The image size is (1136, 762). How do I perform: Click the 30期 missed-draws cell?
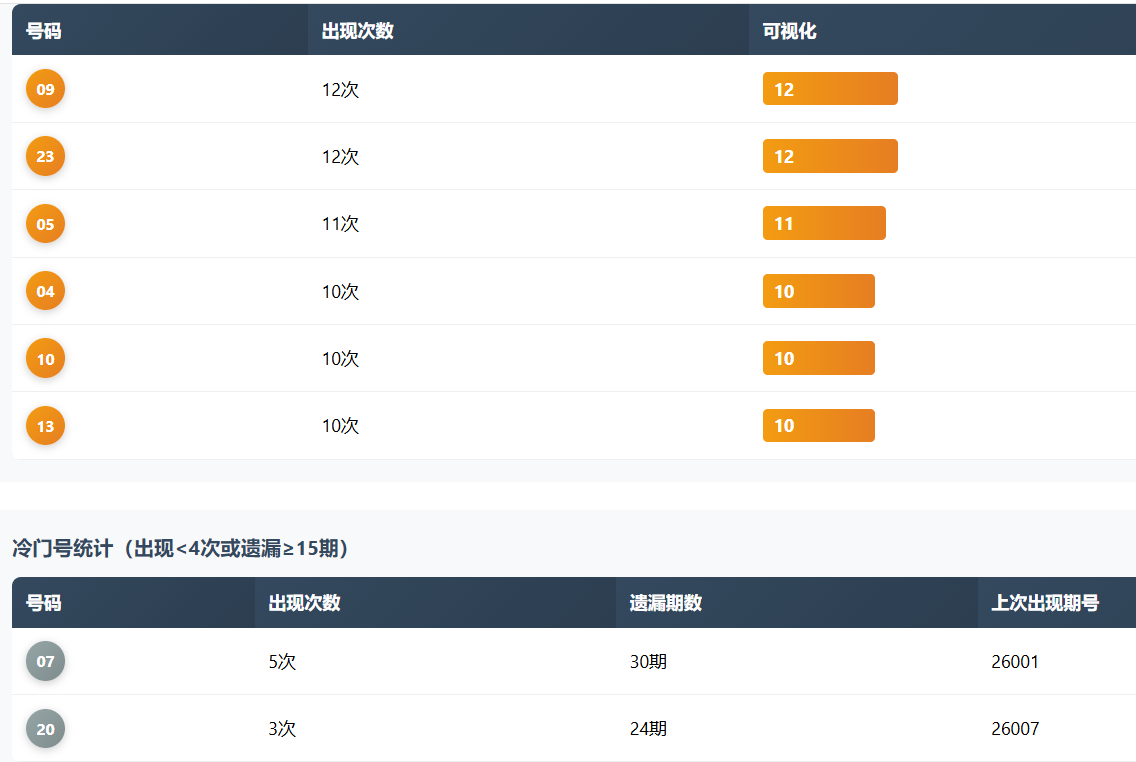(x=648, y=662)
